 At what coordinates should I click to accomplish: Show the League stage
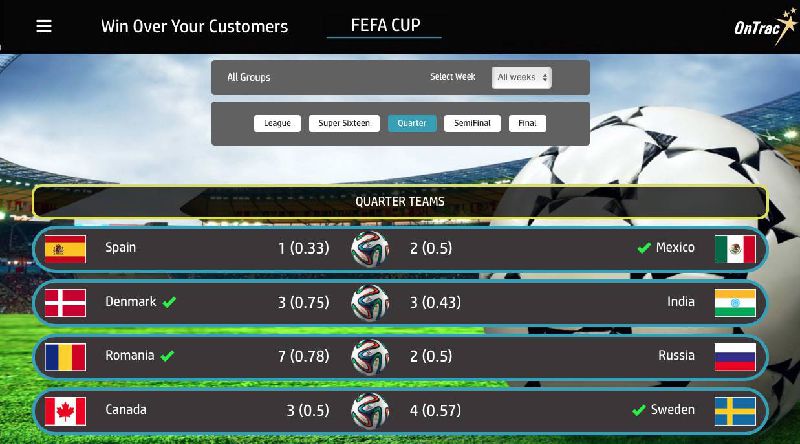coord(277,123)
